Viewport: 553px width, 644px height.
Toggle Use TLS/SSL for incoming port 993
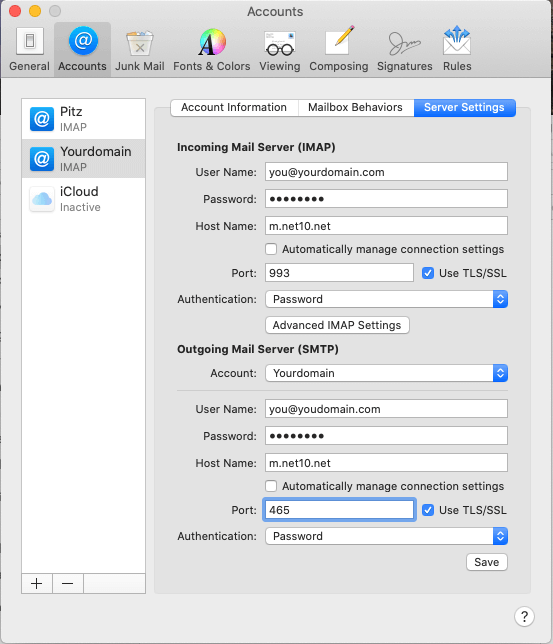pyautogui.click(x=428, y=273)
